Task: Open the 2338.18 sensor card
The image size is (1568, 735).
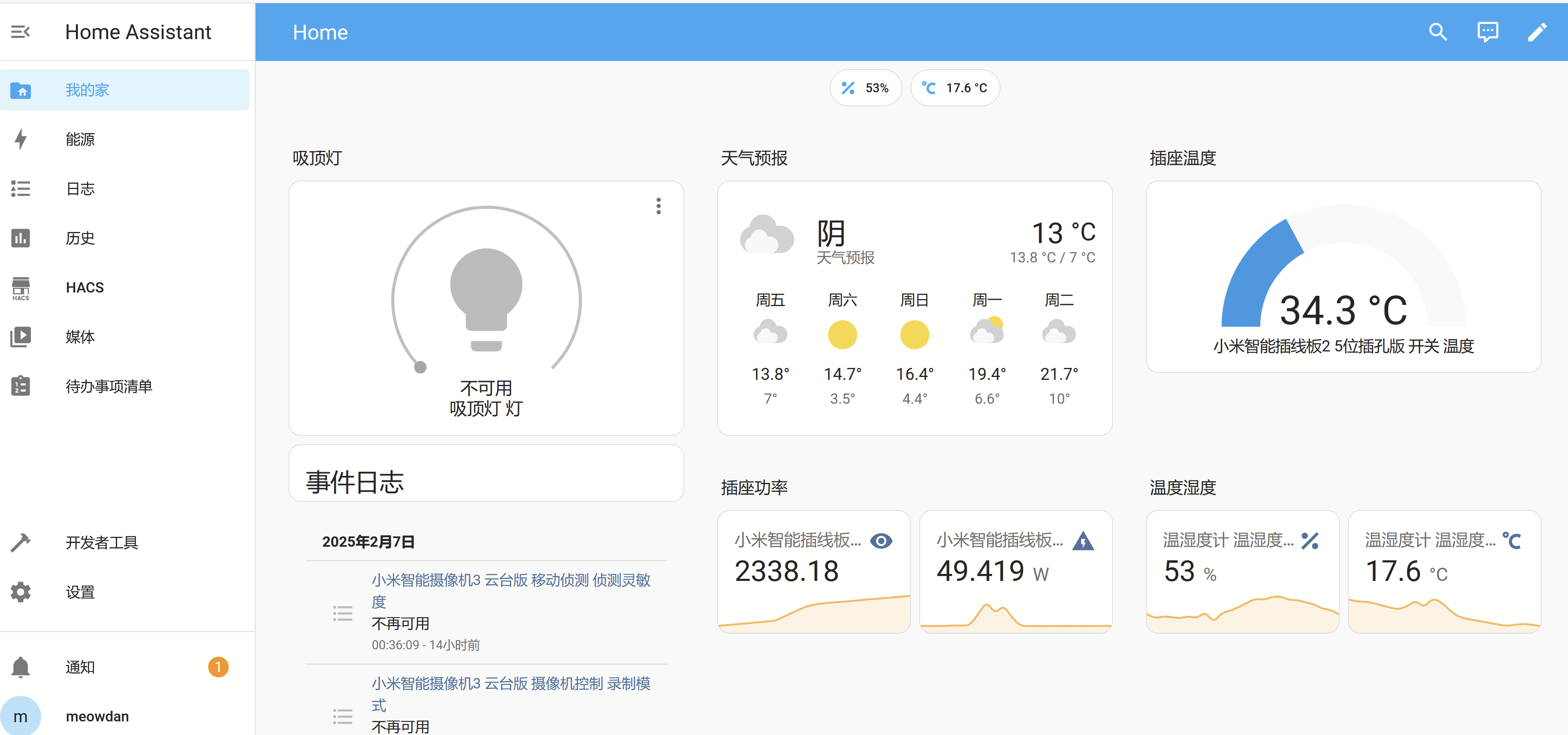Action: (814, 571)
